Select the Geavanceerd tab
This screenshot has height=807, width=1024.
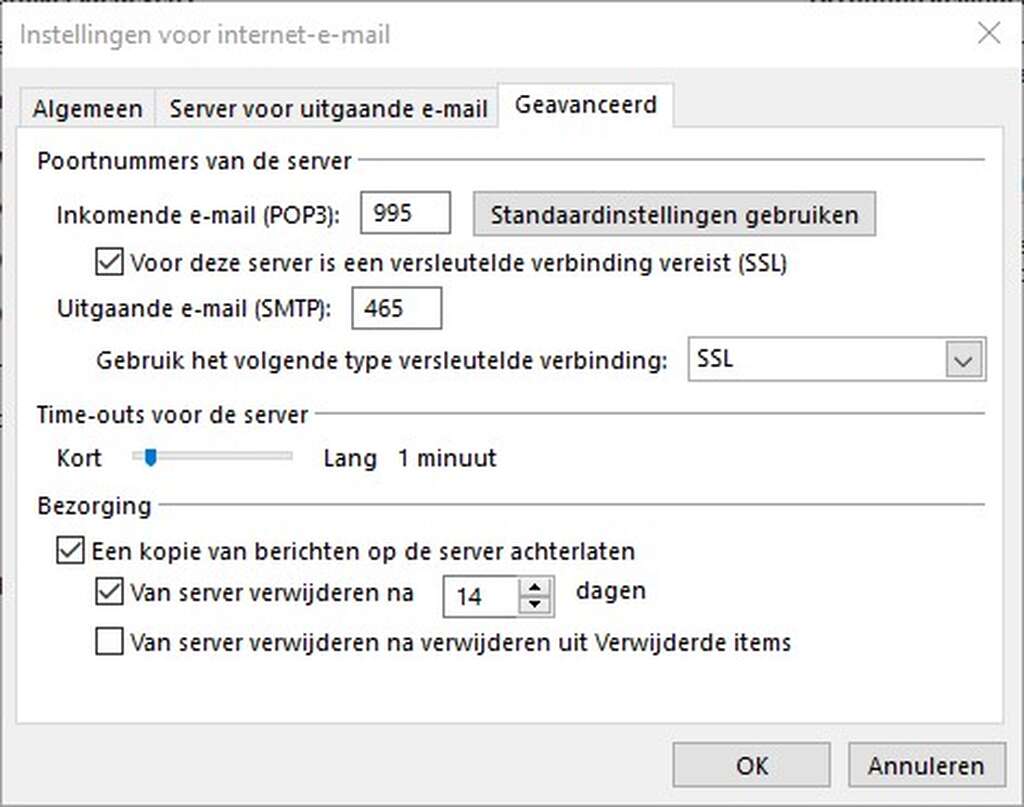pyautogui.click(x=585, y=105)
